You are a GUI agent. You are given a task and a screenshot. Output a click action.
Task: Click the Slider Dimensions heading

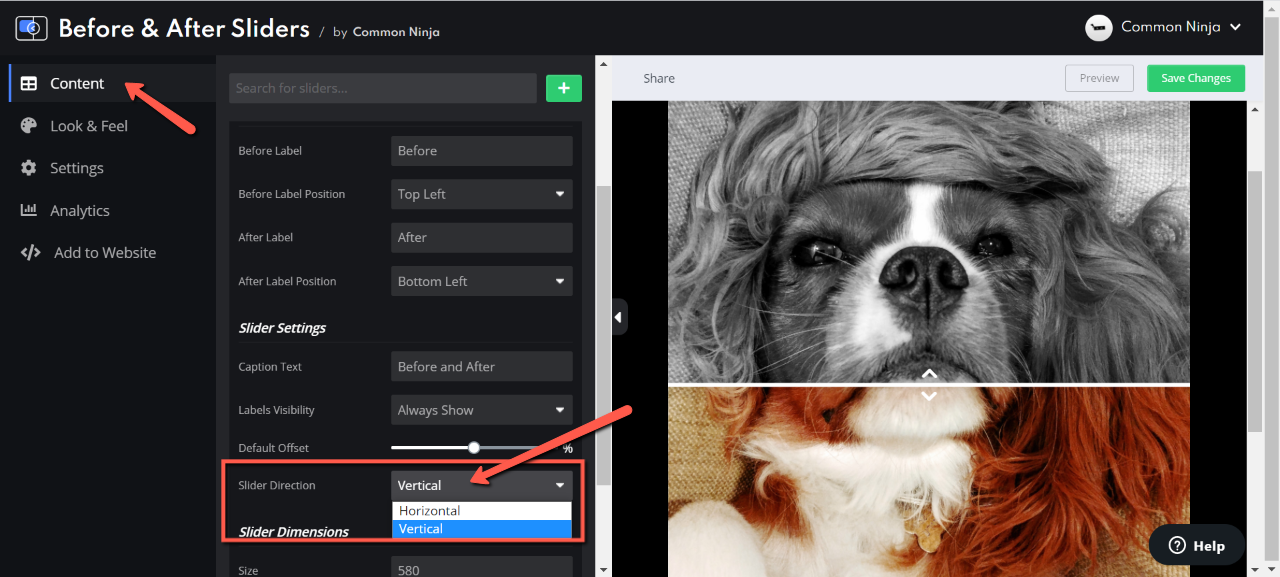coord(294,532)
